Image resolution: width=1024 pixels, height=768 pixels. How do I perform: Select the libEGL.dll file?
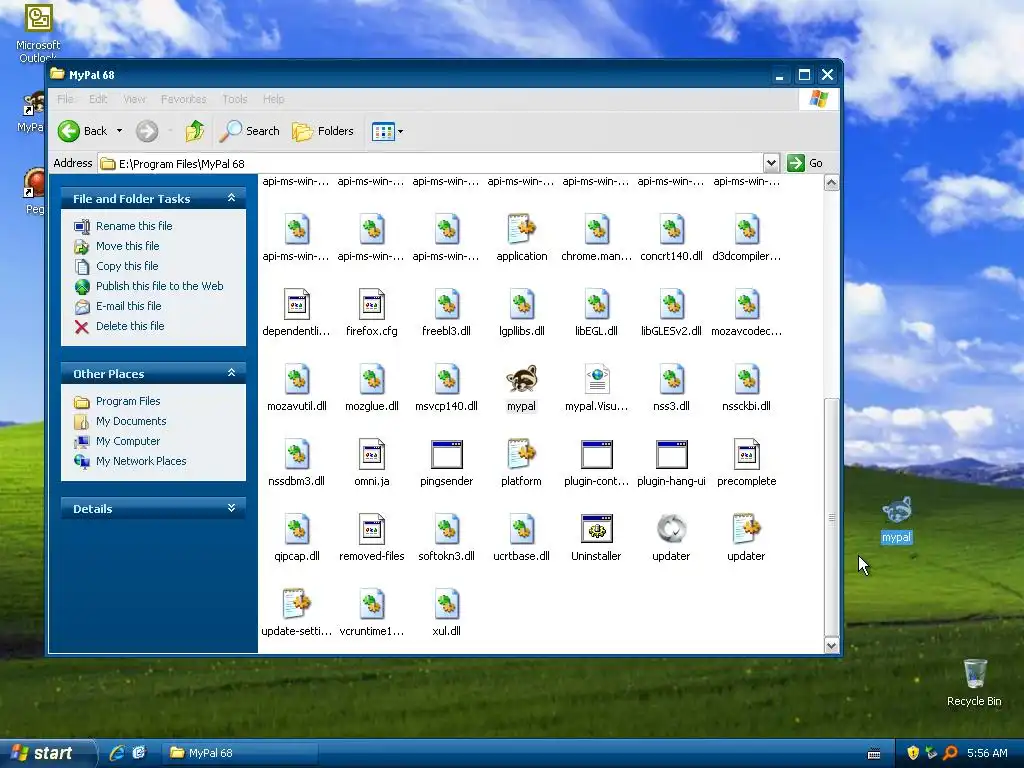tap(596, 313)
